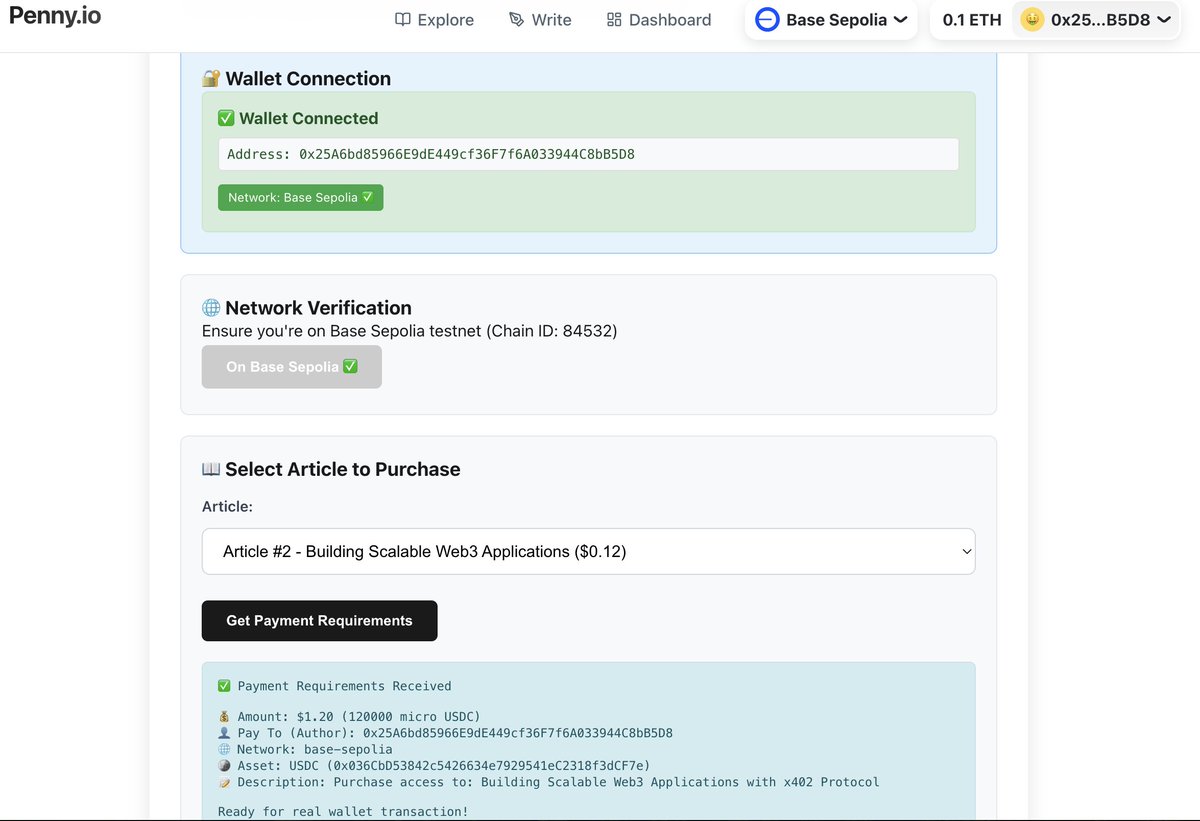Click the Base Sepolia network logo icon
This screenshot has height=821, width=1200.
point(766,19)
